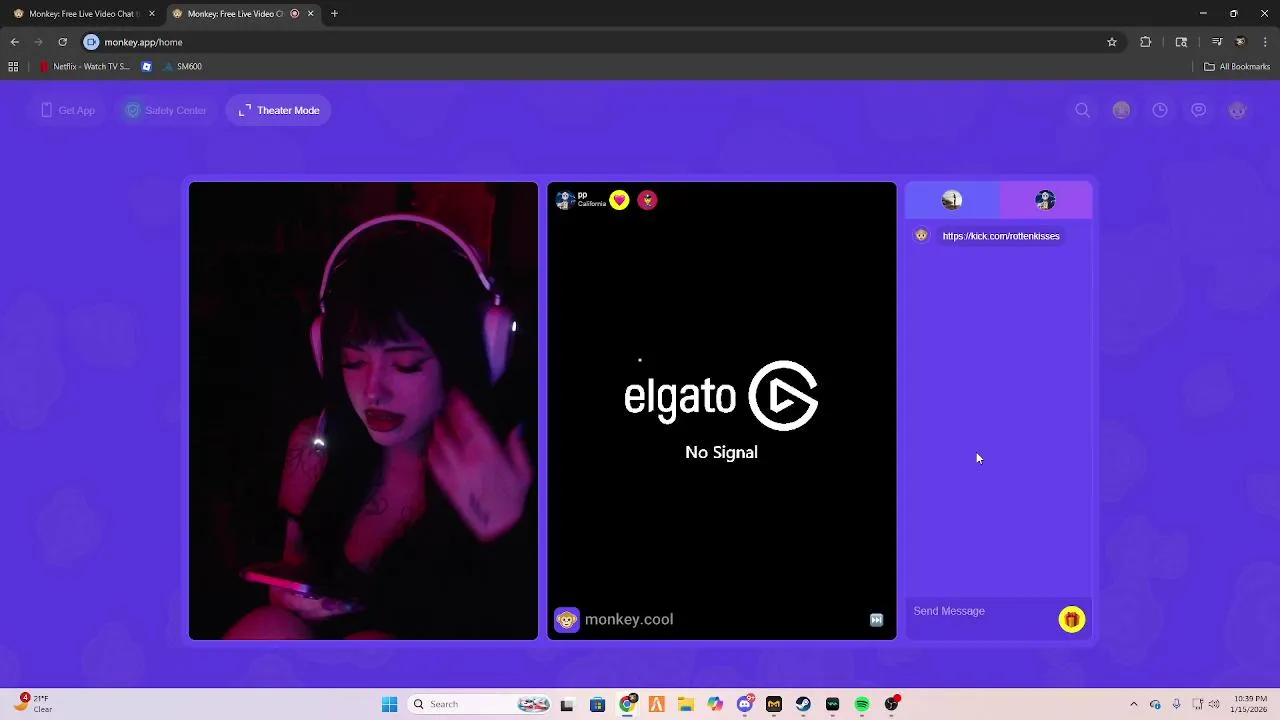Open the Google Lens search icon
Viewport: 1280px width, 720px height.
pos(1181,42)
